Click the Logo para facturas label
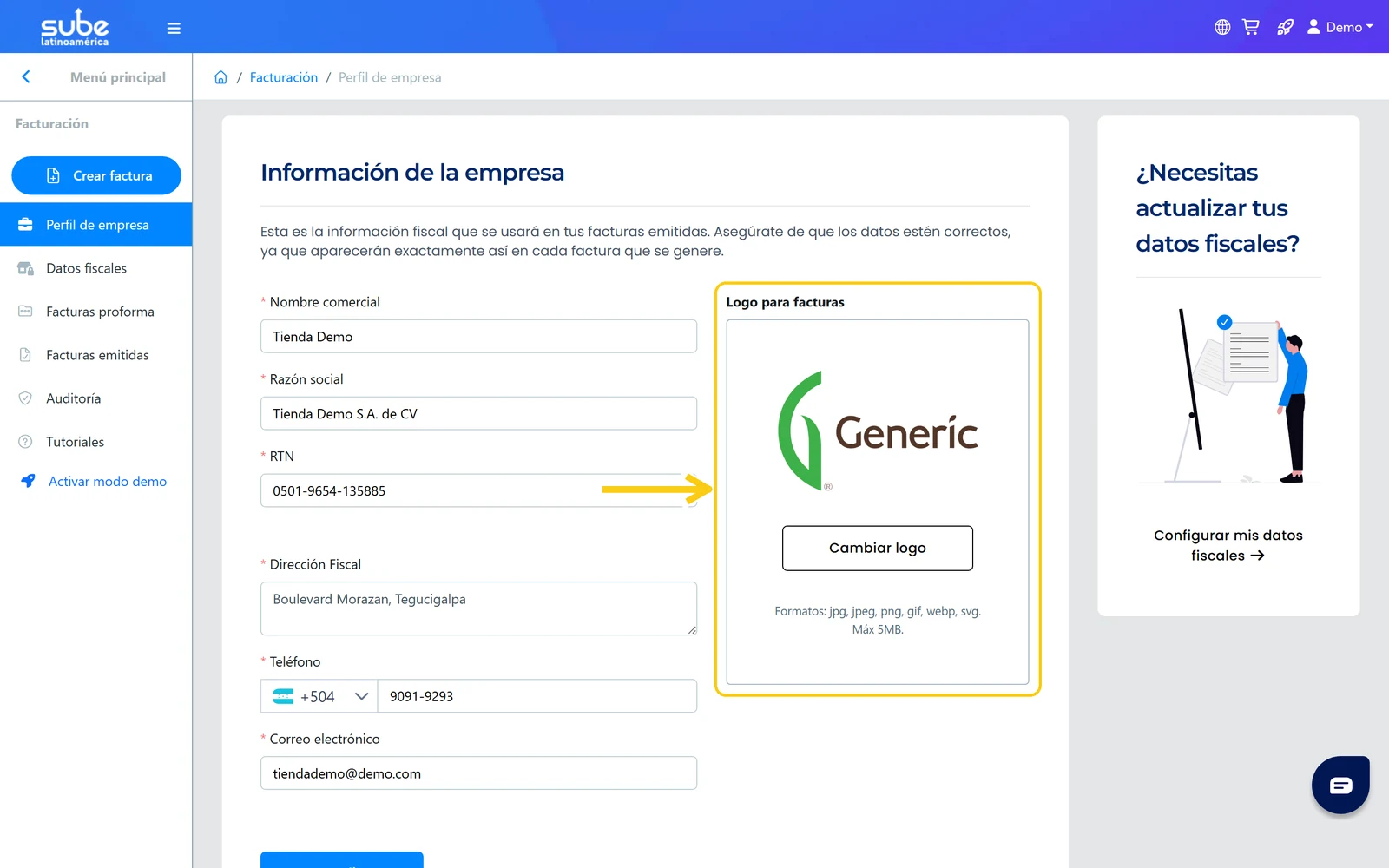Image resolution: width=1389 pixels, height=868 pixels. 785,302
